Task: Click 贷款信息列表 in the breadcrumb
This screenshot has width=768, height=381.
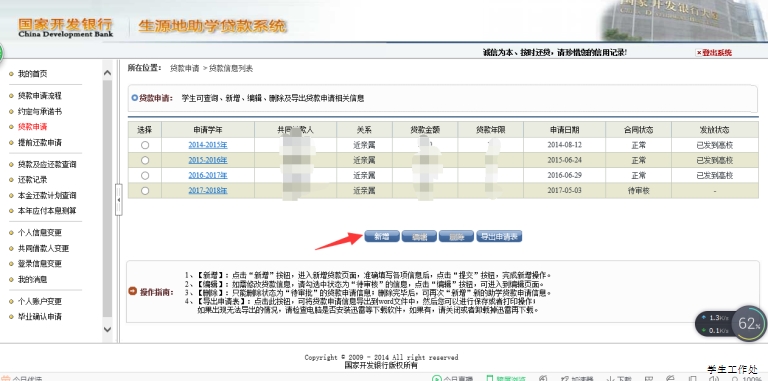Action: pos(231,69)
